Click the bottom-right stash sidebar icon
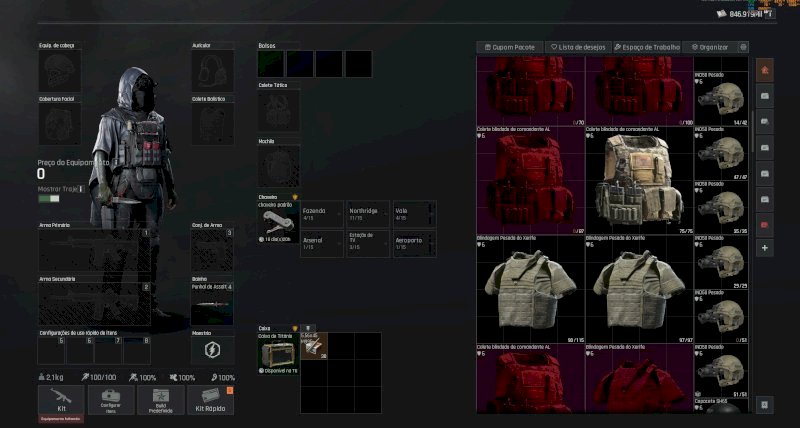Viewport: 800px width, 428px height. click(764, 405)
